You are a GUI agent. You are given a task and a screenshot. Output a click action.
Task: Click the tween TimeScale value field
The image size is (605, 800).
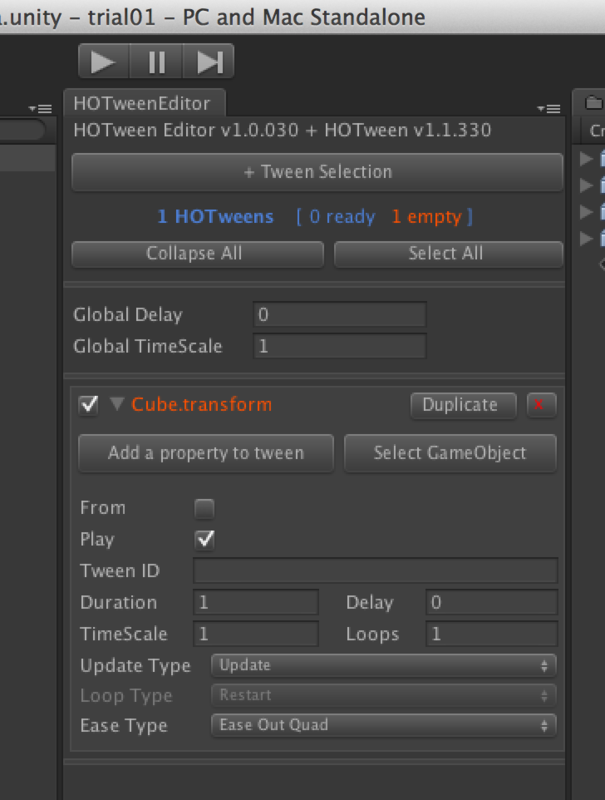tap(256, 634)
